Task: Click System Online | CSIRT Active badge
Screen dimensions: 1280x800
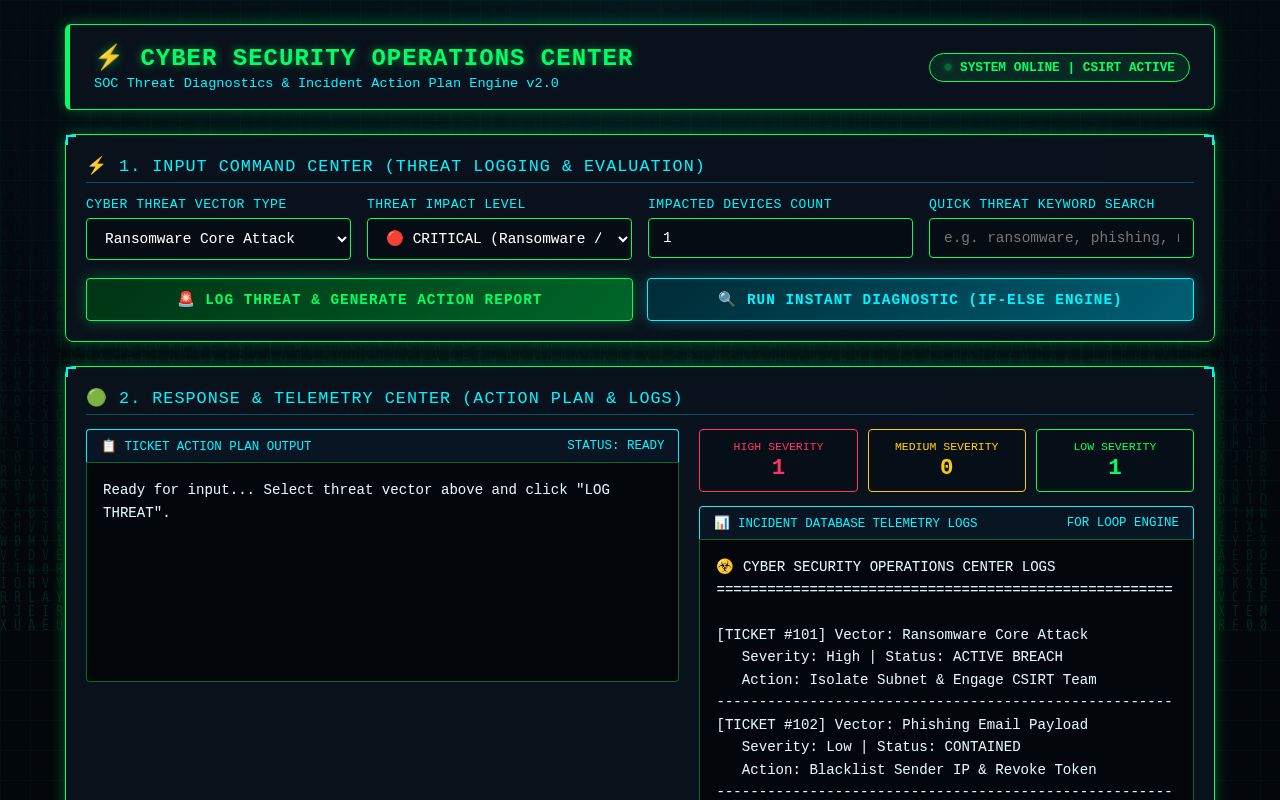Action: (1059, 67)
